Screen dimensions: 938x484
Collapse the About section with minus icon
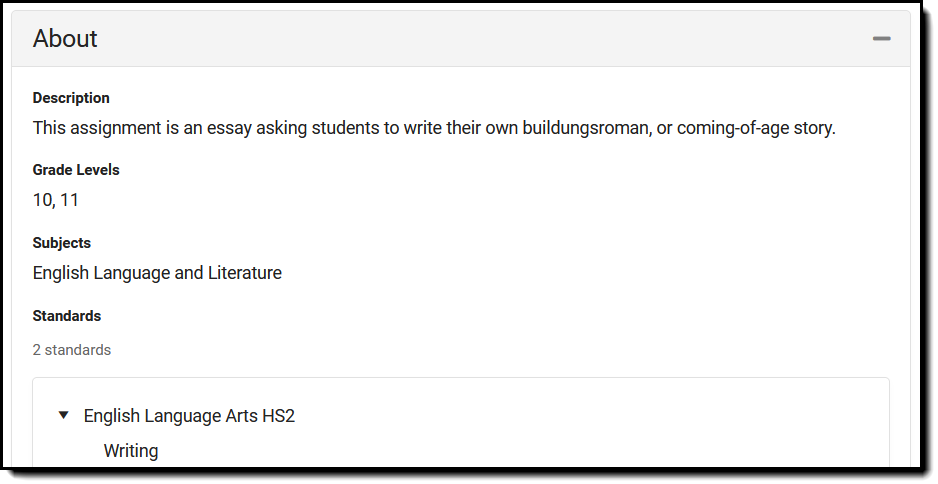click(881, 39)
